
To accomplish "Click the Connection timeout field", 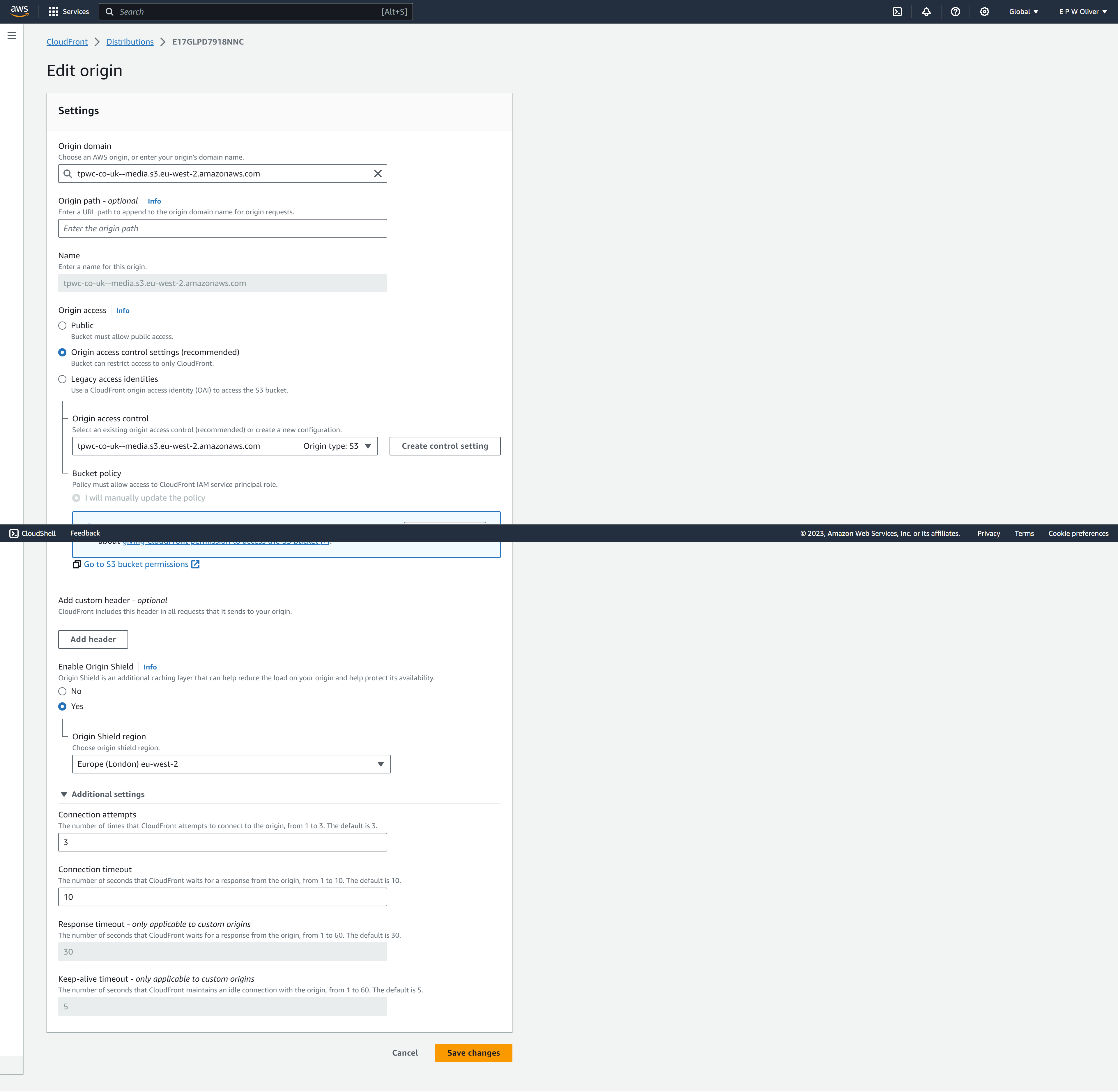I will tap(222, 897).
